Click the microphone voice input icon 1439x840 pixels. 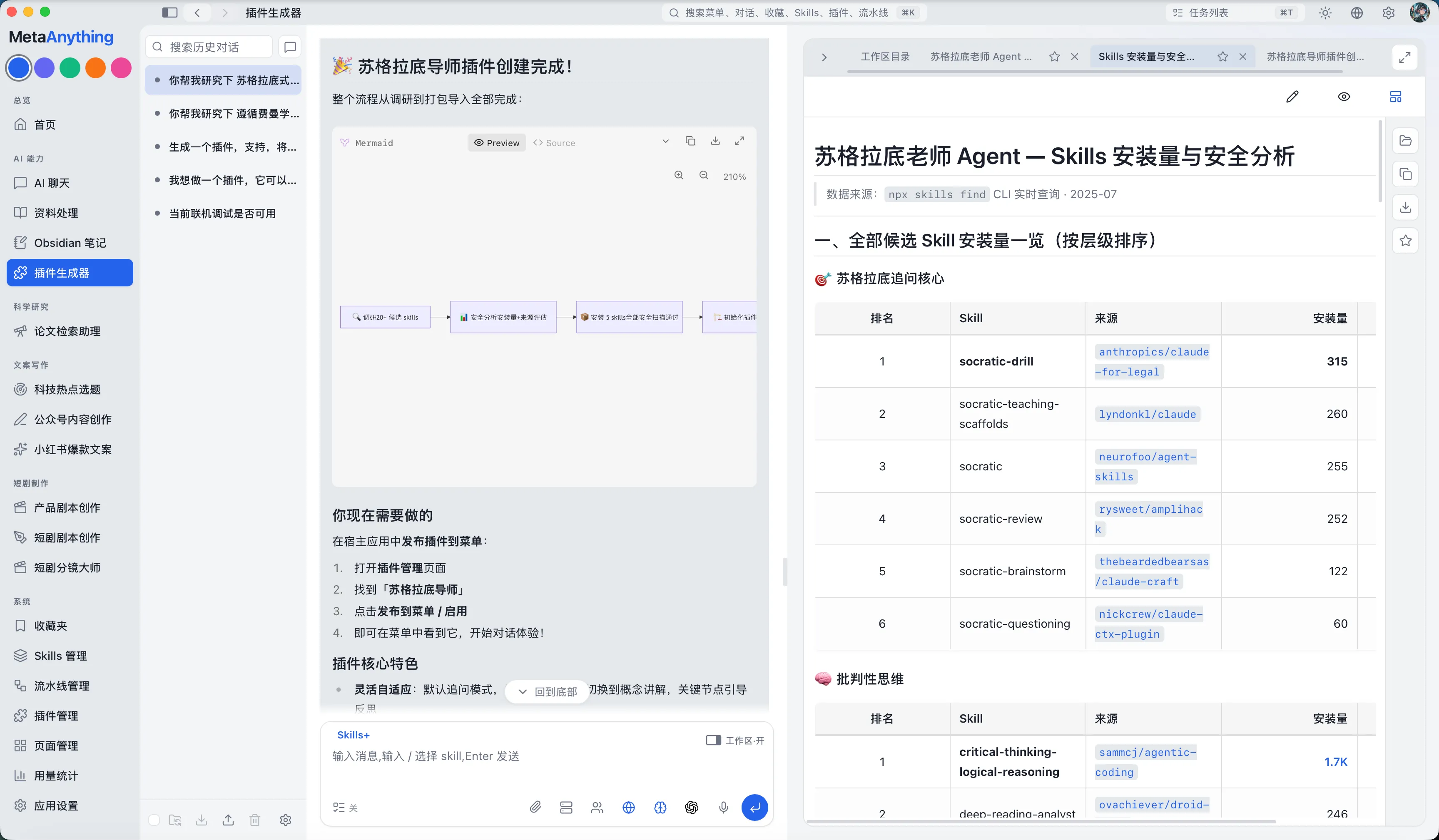pyautogui.click(x=723, y=807)
